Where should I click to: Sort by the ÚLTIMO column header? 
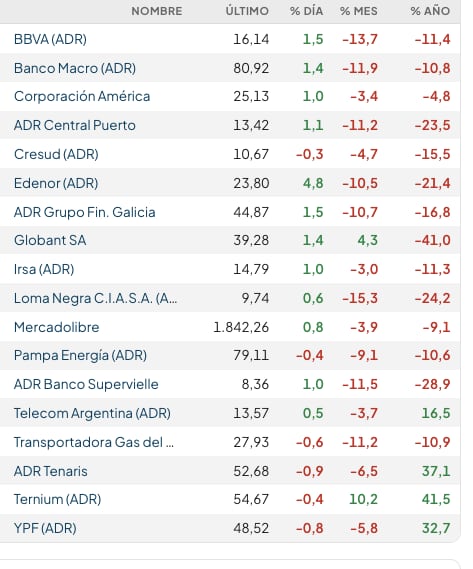click(247, 11)
